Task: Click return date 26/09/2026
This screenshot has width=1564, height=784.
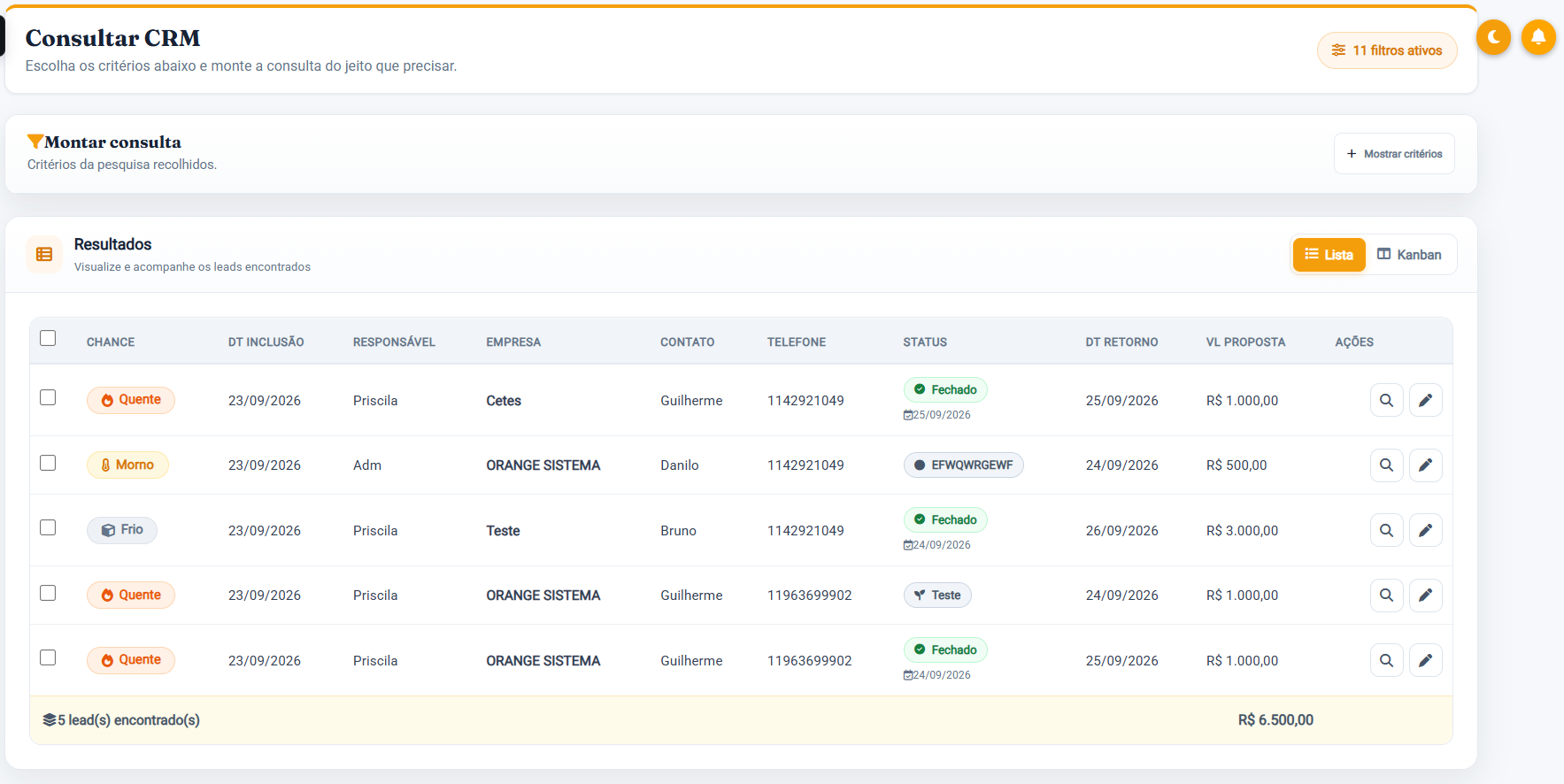Action: [1121, 531]
